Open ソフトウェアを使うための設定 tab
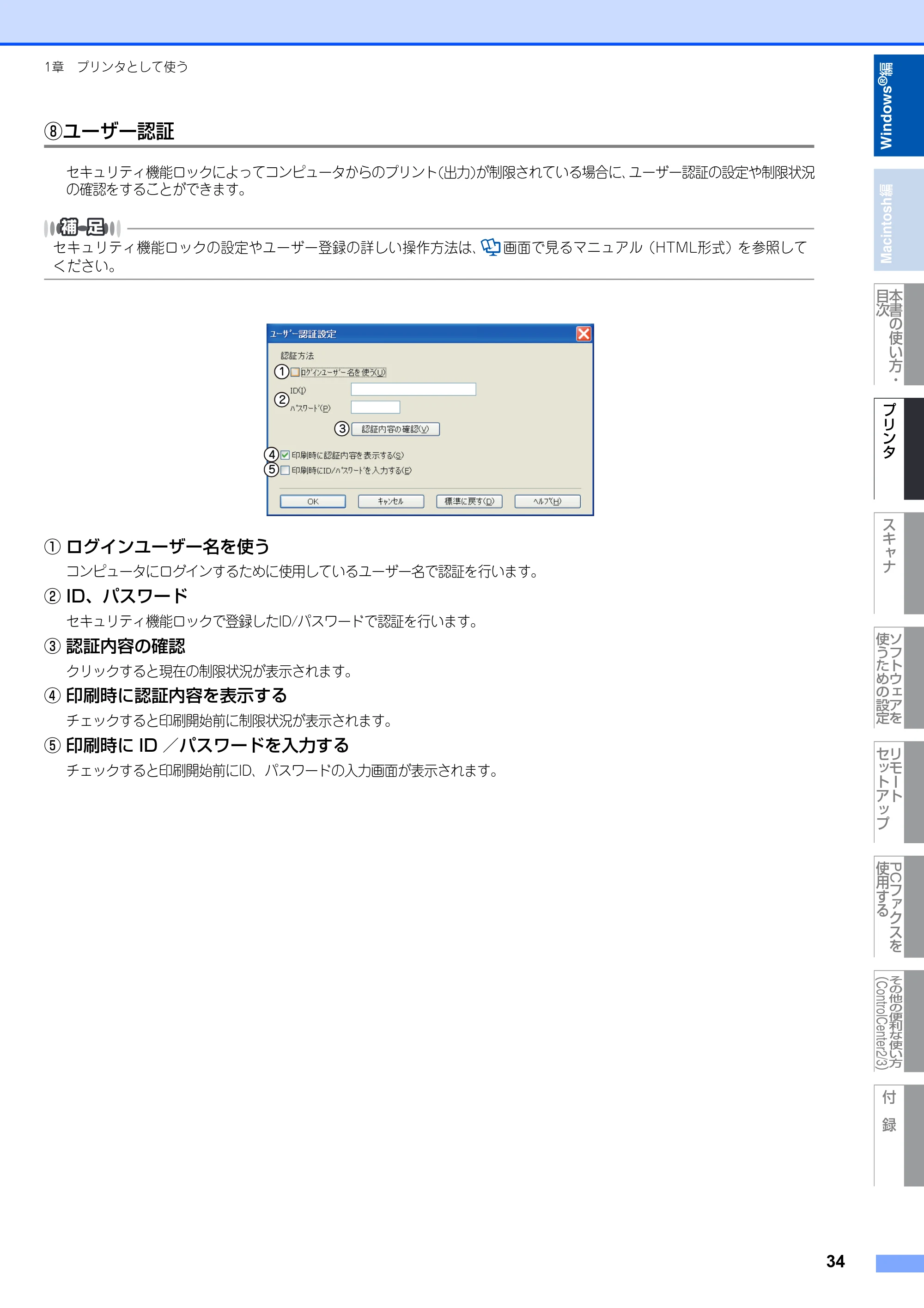The height and width of the screenshot is (1308, 924). [899, 678]
